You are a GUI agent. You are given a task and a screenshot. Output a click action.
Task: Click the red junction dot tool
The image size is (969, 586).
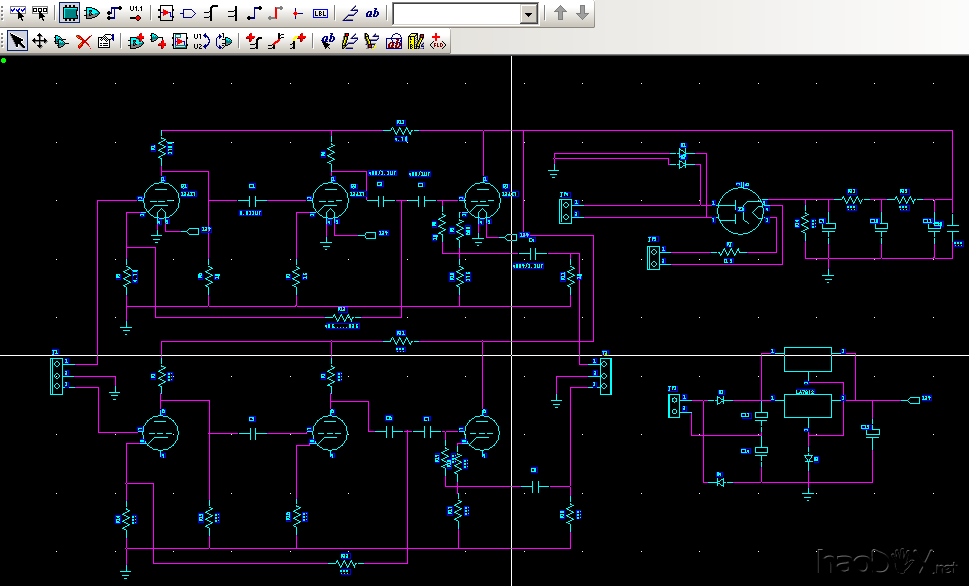(x=297, y=13)
